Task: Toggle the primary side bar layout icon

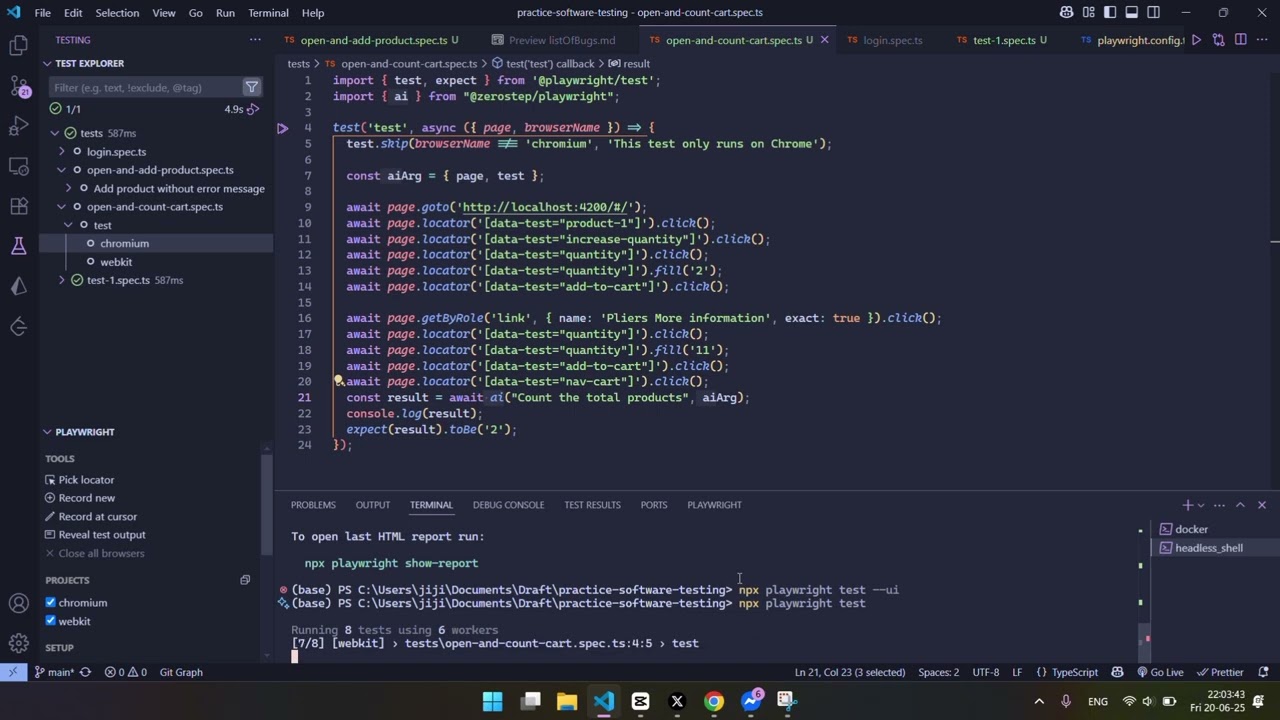Action: 1110,13
